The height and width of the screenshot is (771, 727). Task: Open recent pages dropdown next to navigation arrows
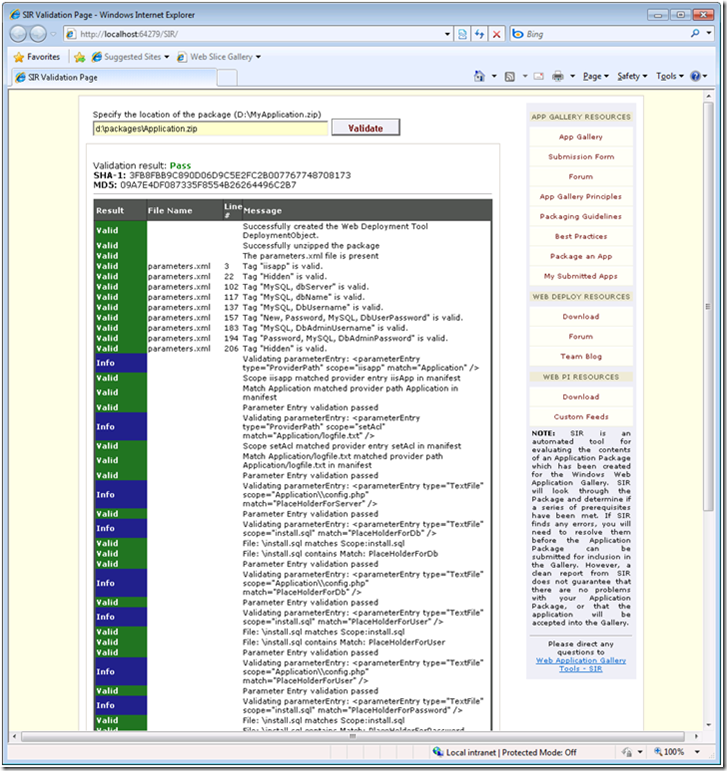pos(53,34)
